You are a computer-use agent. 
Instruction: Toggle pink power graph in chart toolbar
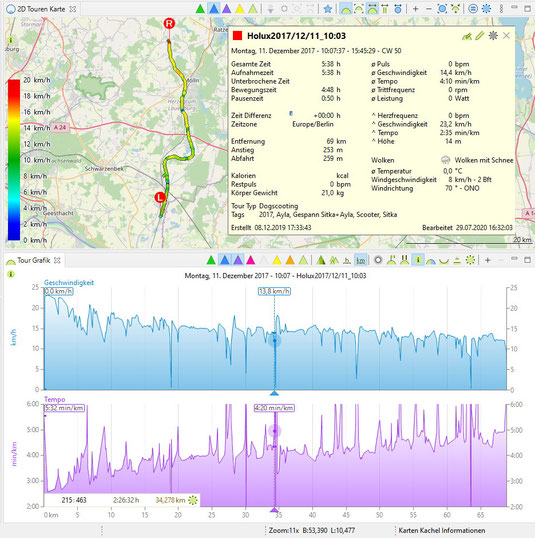pyautogui.click(x=251, y=260)
